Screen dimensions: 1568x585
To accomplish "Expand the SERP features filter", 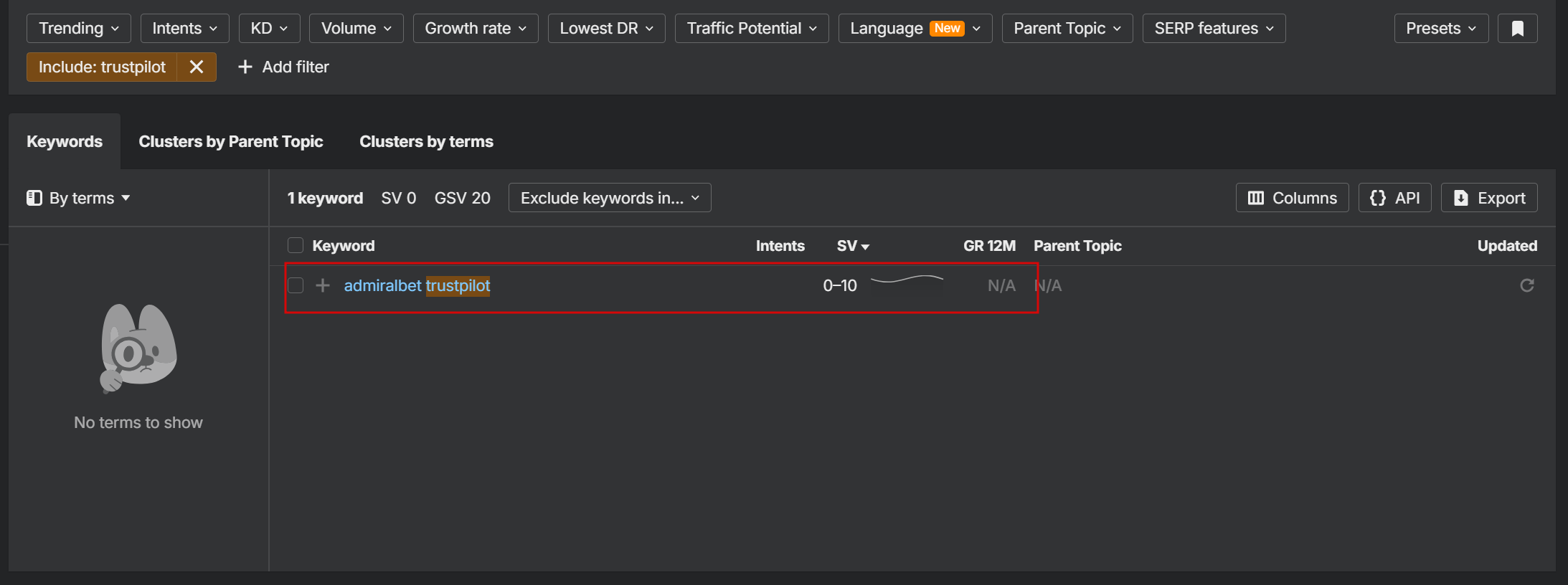I will (1214, 29).
